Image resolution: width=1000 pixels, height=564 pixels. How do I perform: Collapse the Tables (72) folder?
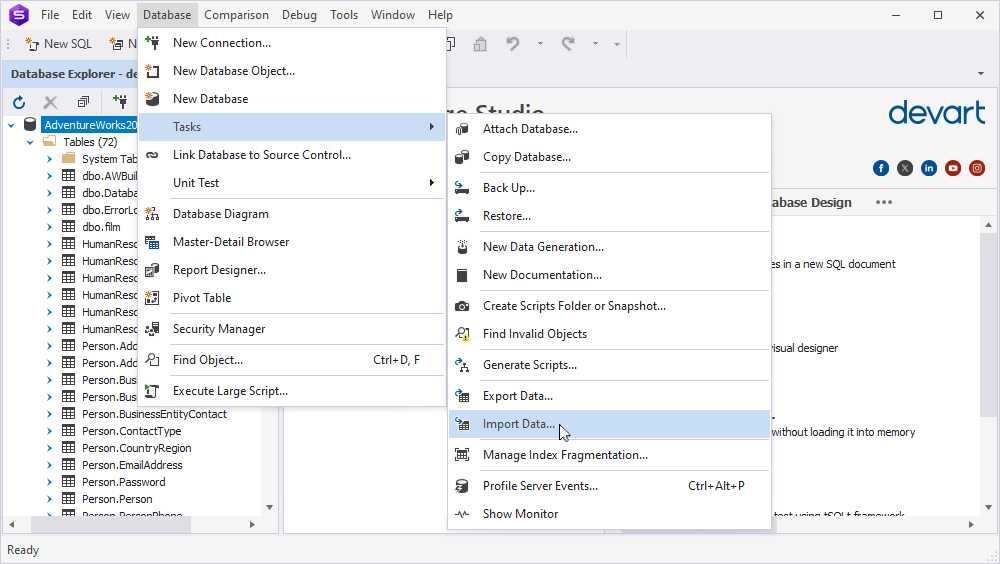[x=30, y=142]
